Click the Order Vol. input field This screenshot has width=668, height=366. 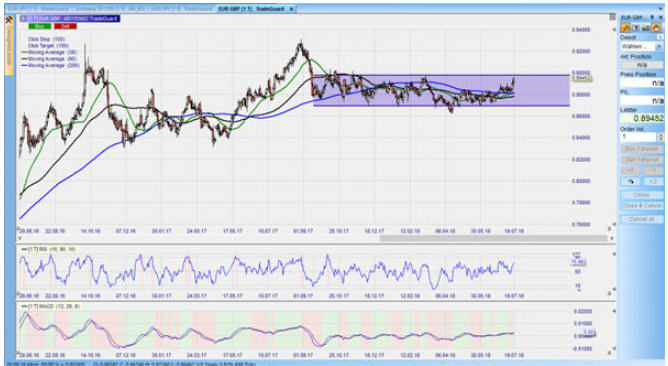[639, 137]
